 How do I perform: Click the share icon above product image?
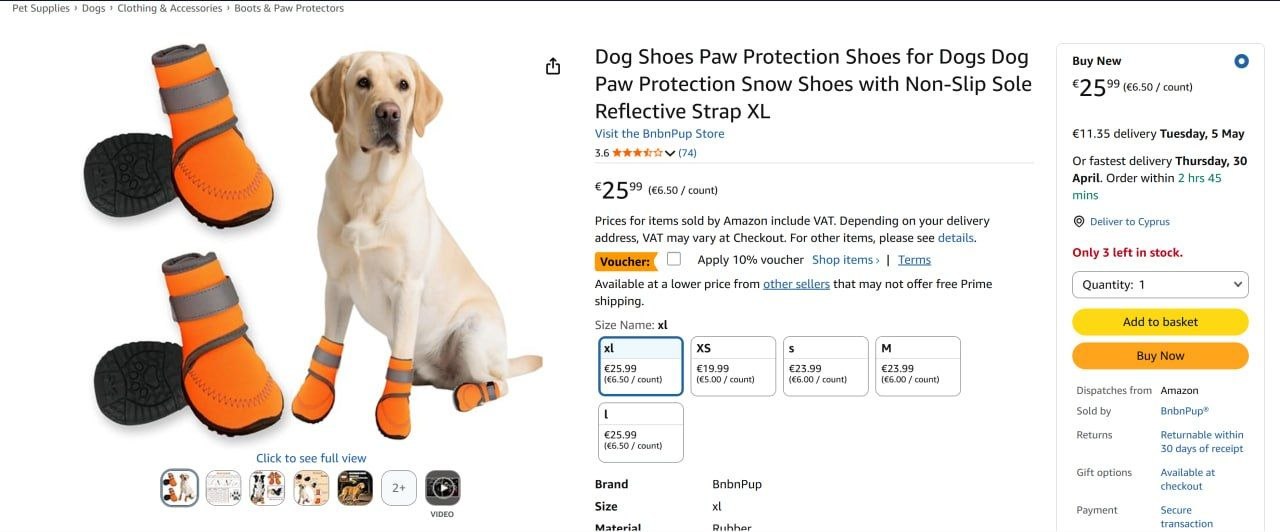[x=553, y=66]
